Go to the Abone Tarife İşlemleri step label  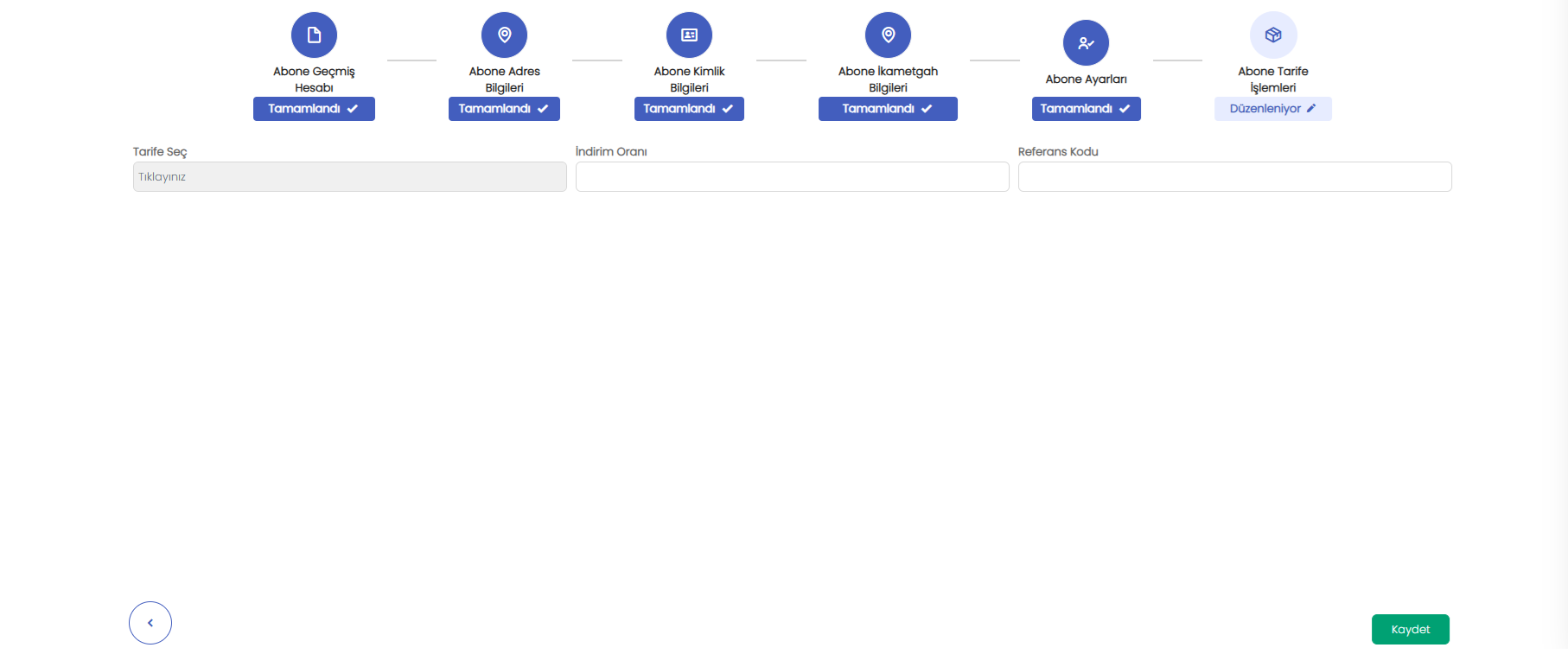click(x=1273, y=79)
